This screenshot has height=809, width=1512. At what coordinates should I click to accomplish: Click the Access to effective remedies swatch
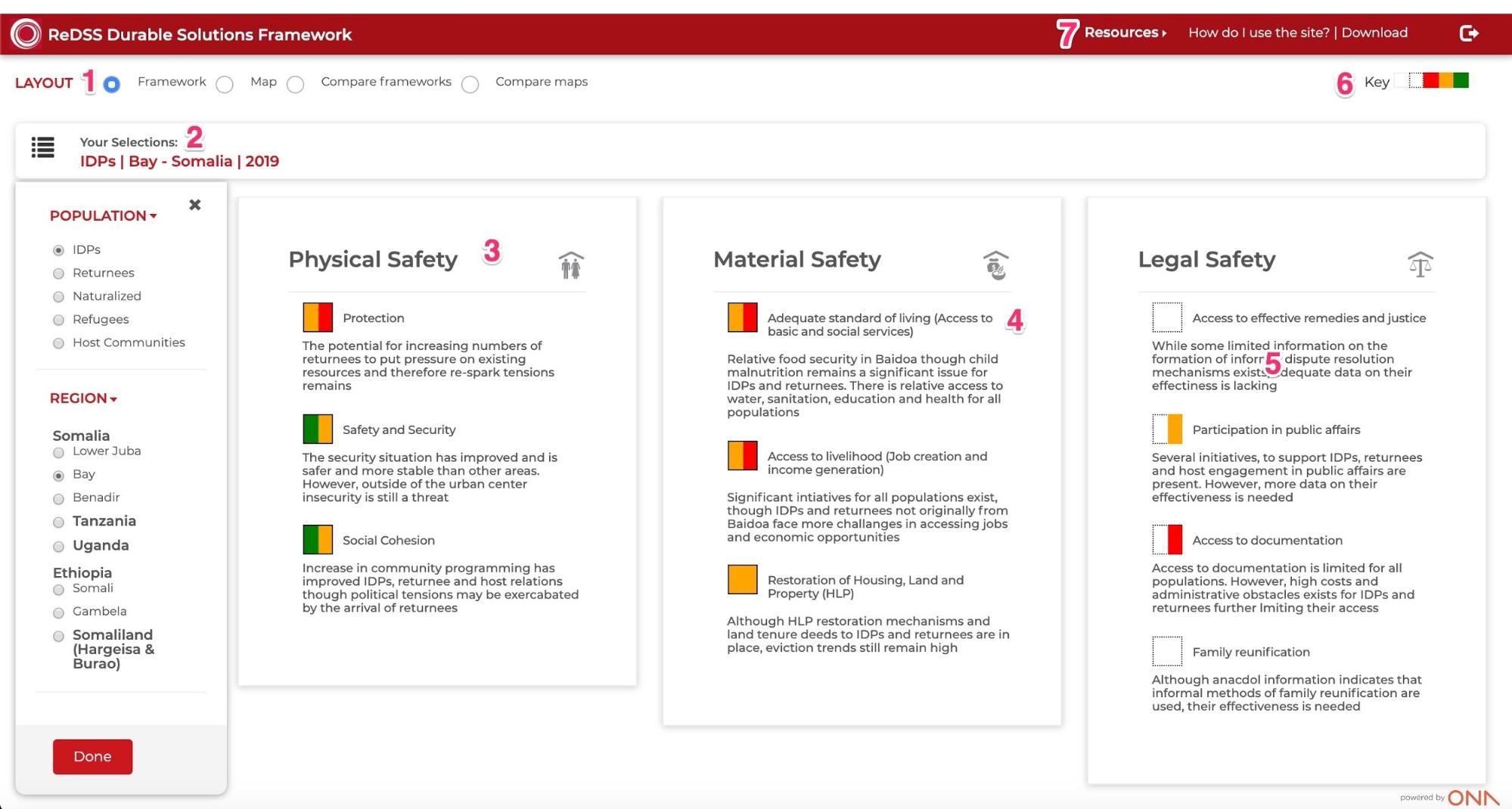pyautogui.click(x=1167, y=318)
